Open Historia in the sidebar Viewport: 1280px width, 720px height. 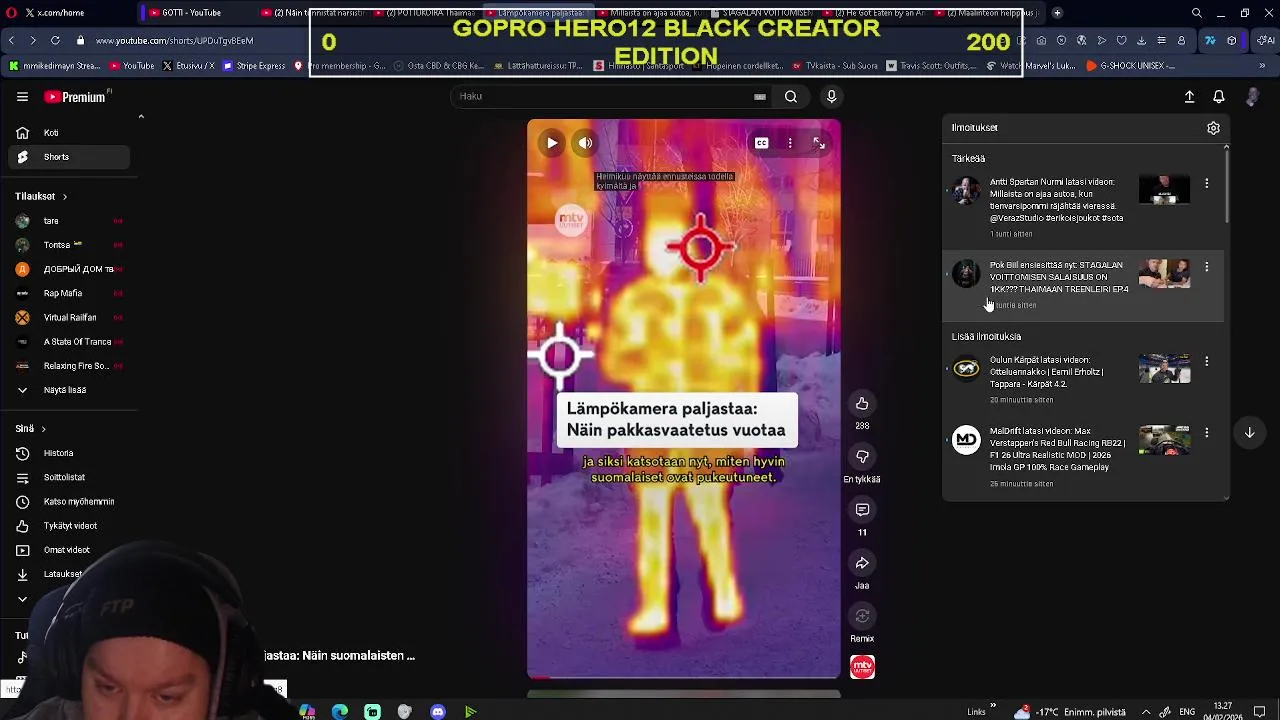68,453
